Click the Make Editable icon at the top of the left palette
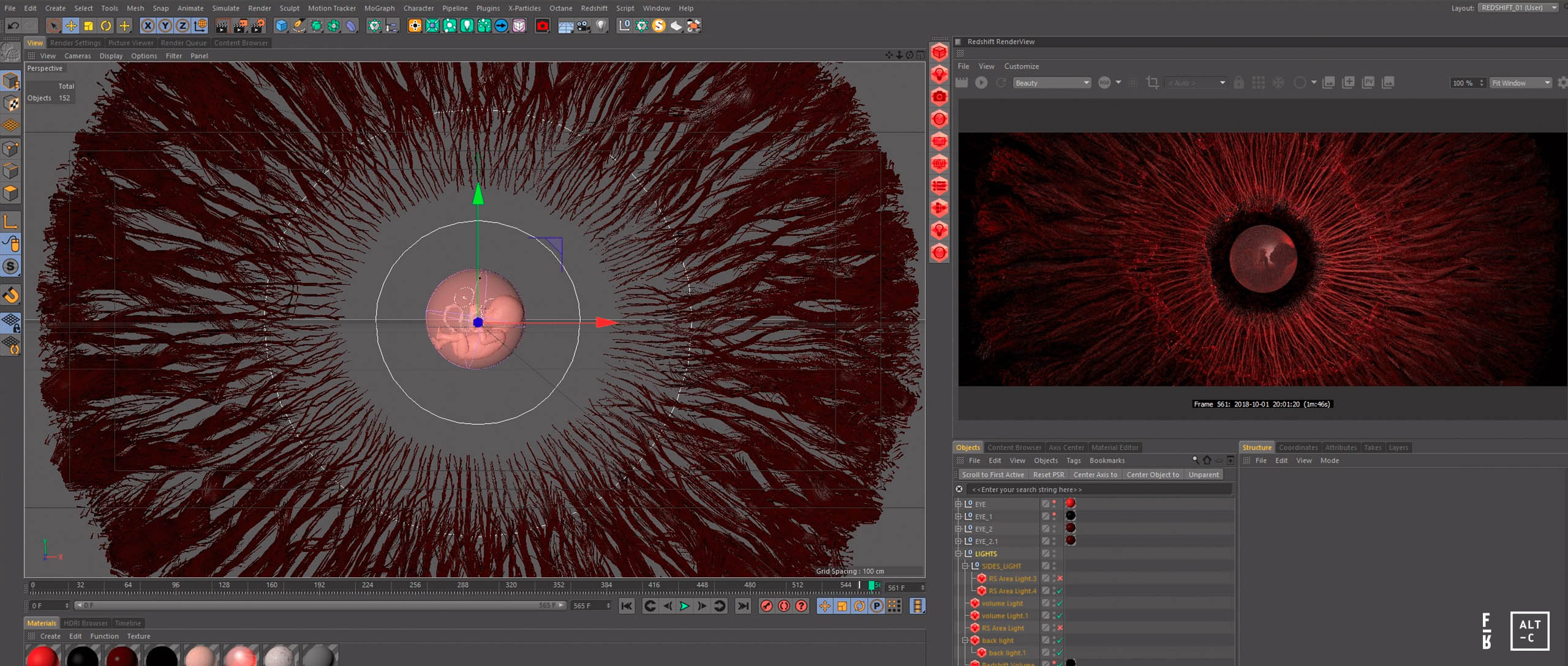1568x666 pixels. pyautogui.click(x=11, y=53)
